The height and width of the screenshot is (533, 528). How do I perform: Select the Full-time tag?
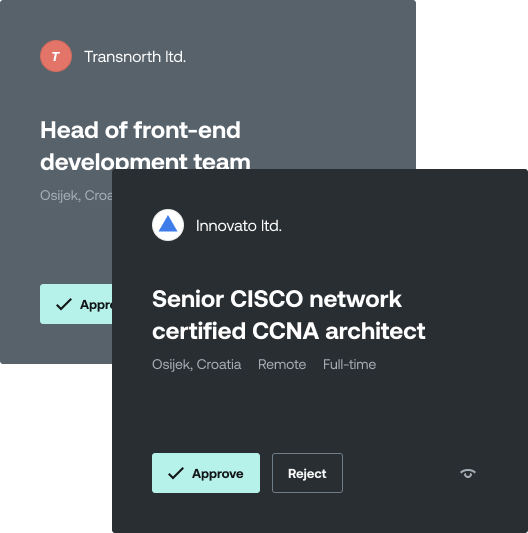click(x=350, y=364)
